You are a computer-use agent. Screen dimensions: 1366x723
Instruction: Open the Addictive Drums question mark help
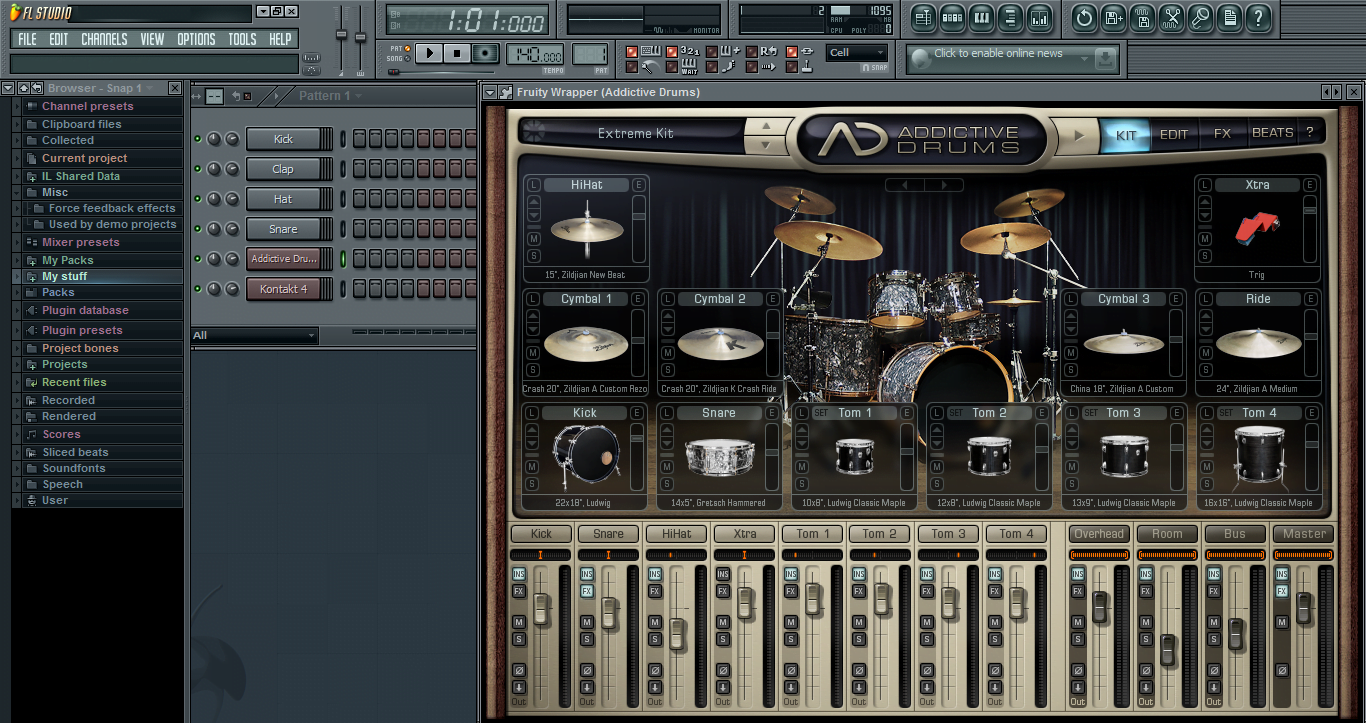click(x=1309, y=133)
